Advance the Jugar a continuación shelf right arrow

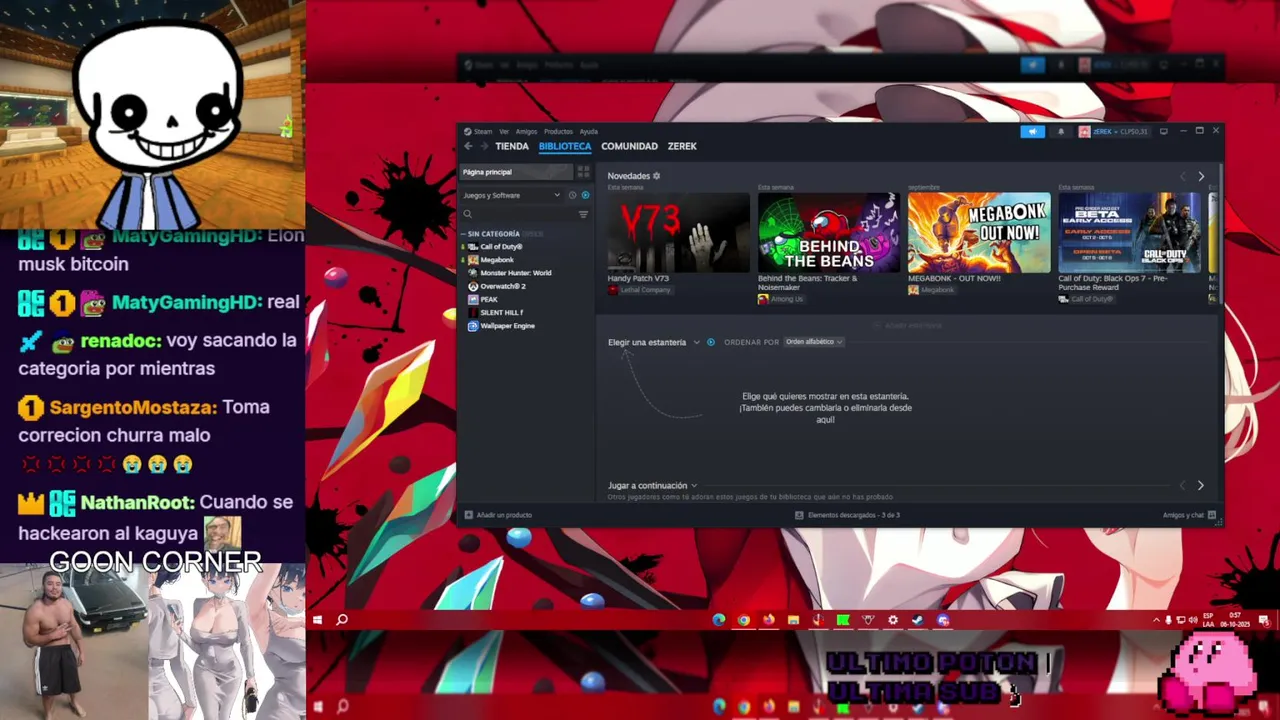click(x=1201, y=486)
